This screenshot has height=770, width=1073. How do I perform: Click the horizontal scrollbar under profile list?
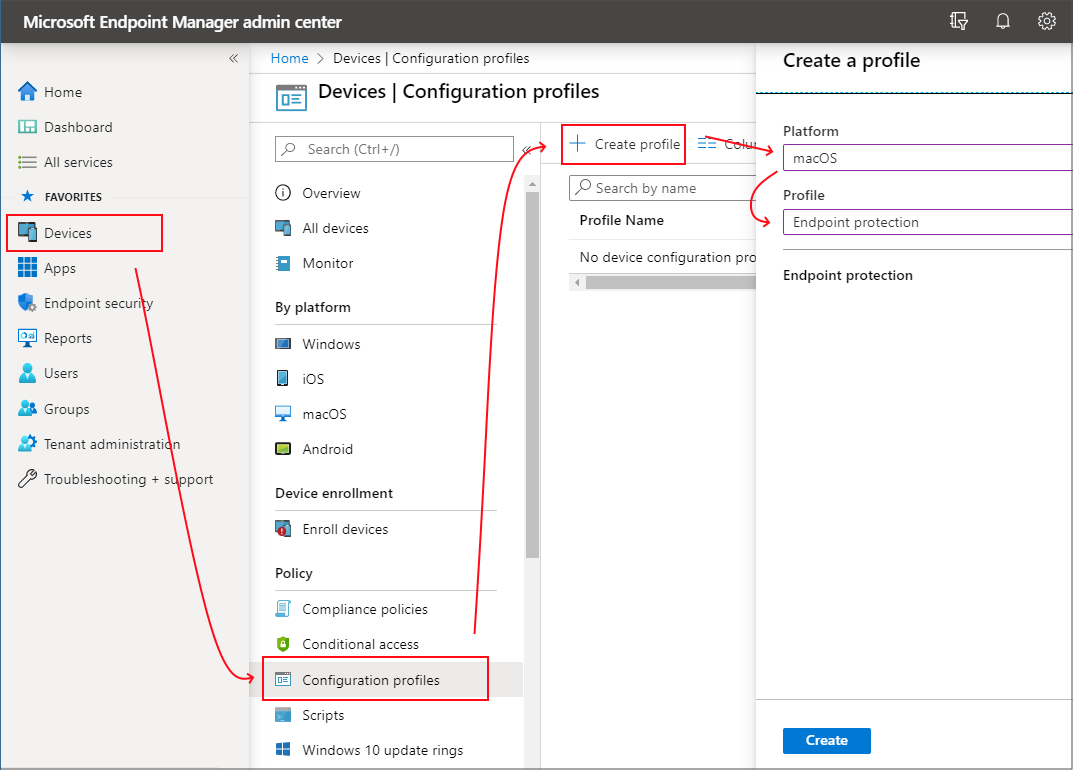click(x=662, y=282)
